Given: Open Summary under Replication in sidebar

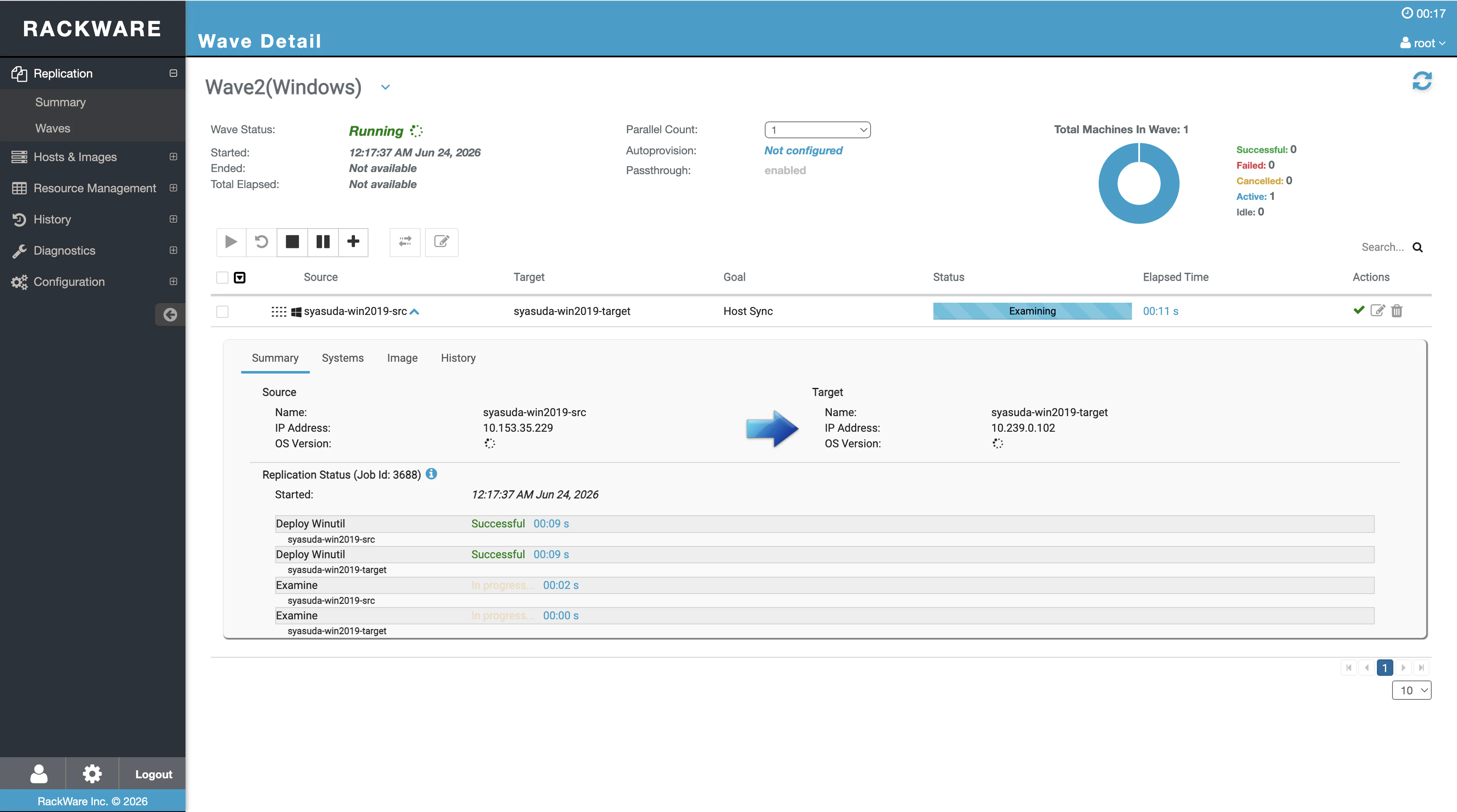Looking at the screenshot, I should (61, 102).
